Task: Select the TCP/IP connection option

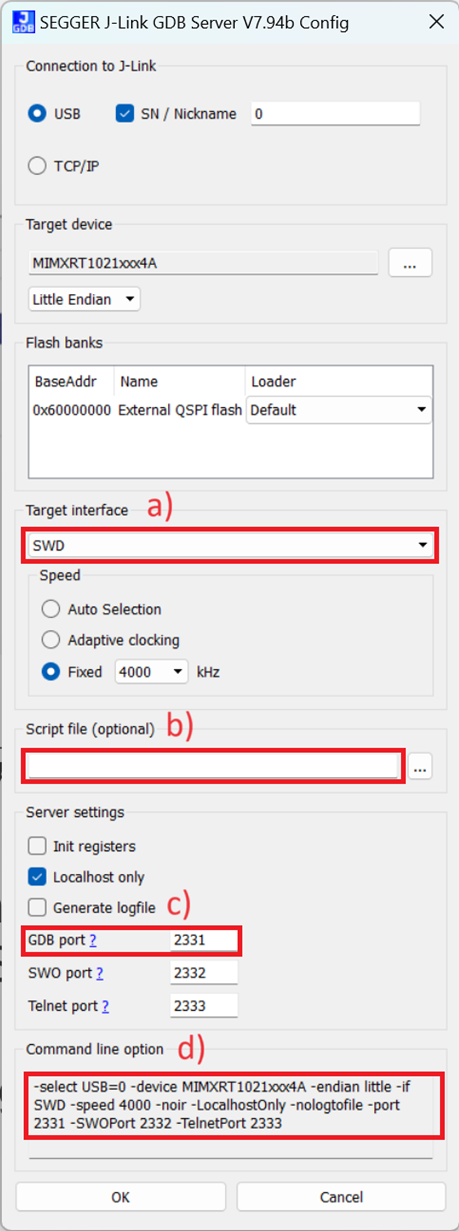Action: (x=37, y=166)
